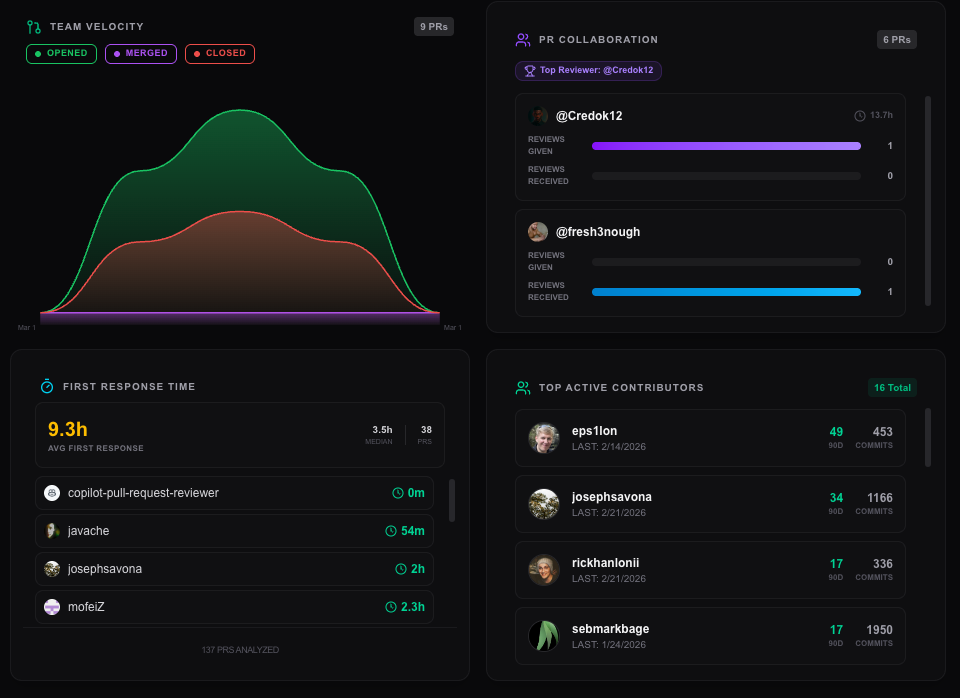
Task: Click the 16 Total badge
Action: [892, 388]
